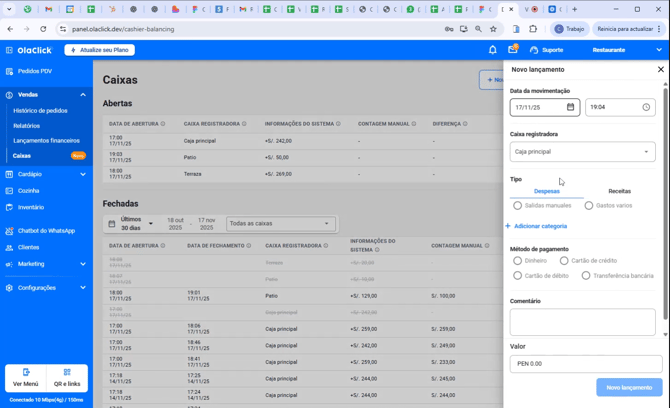Select the Gastos varios radio option
This screenshot has height=408, width=670.
tap(589, 205)
